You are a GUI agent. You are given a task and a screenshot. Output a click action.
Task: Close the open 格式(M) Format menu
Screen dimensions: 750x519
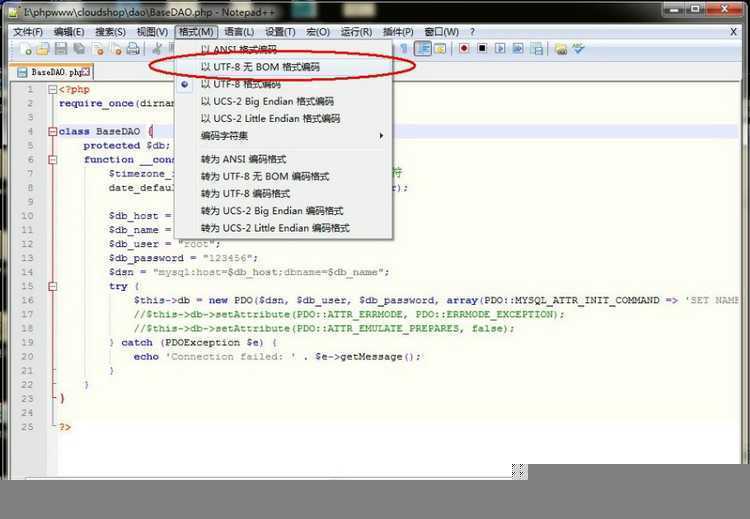pyautogui.click(x=196, y=32)
